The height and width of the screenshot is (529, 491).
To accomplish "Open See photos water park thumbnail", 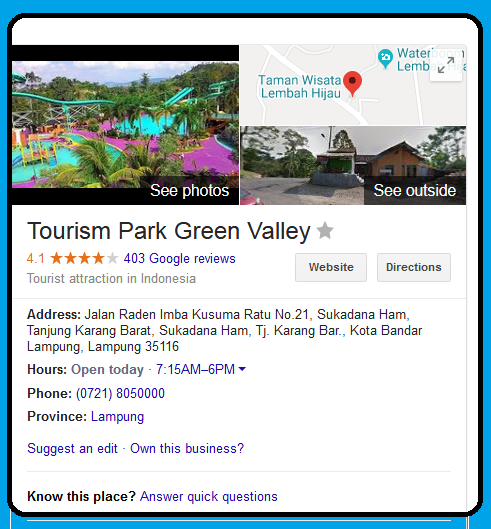I will tap(126, 125).
